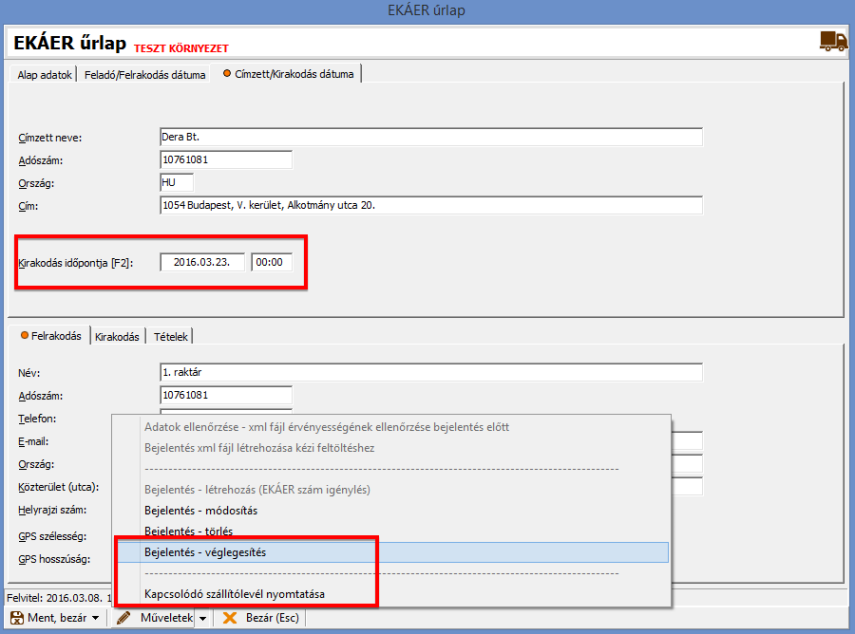Select Bejelentés - módosítás from menu
This screenshot has height=634, width=855.
196,510
